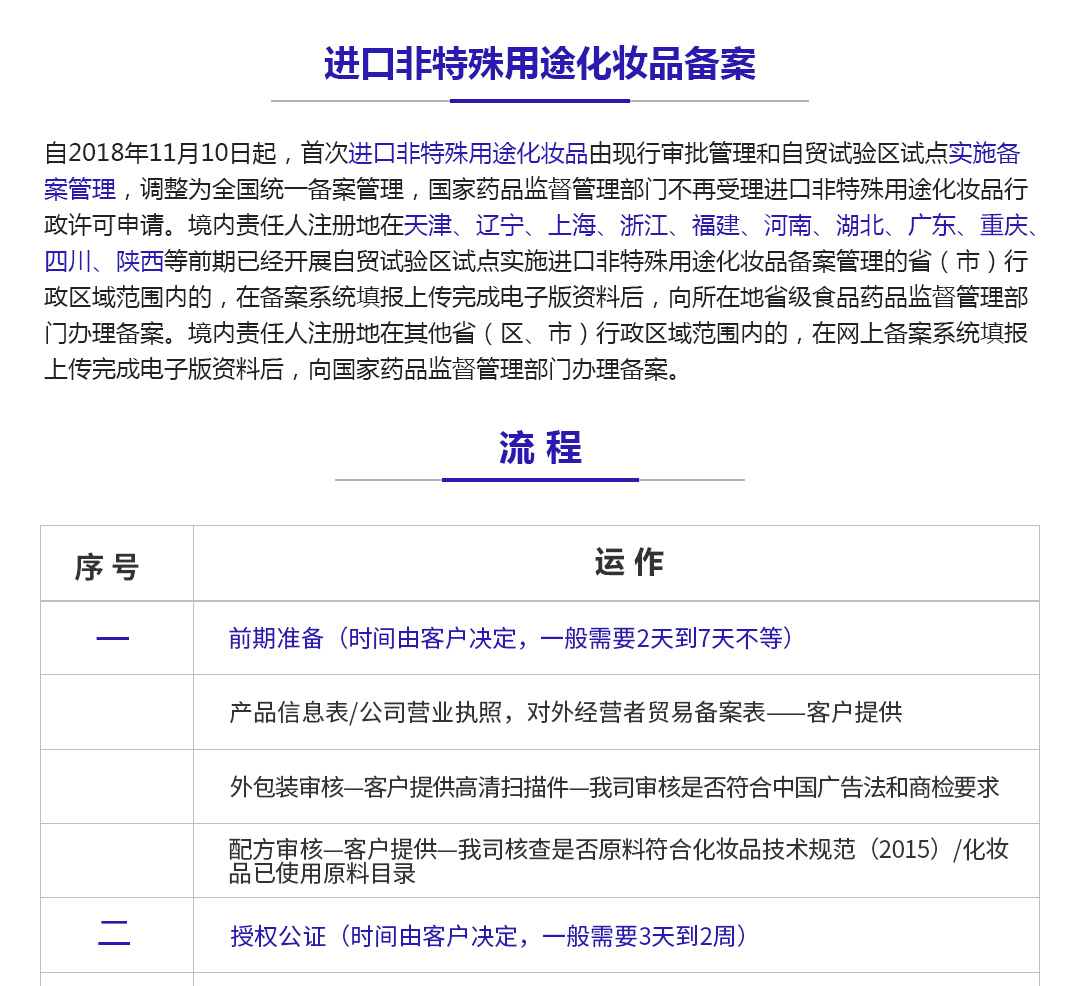This screenshot has height=986, width=1080.
Task: Click the 四川 link
Action: (68, 261)
